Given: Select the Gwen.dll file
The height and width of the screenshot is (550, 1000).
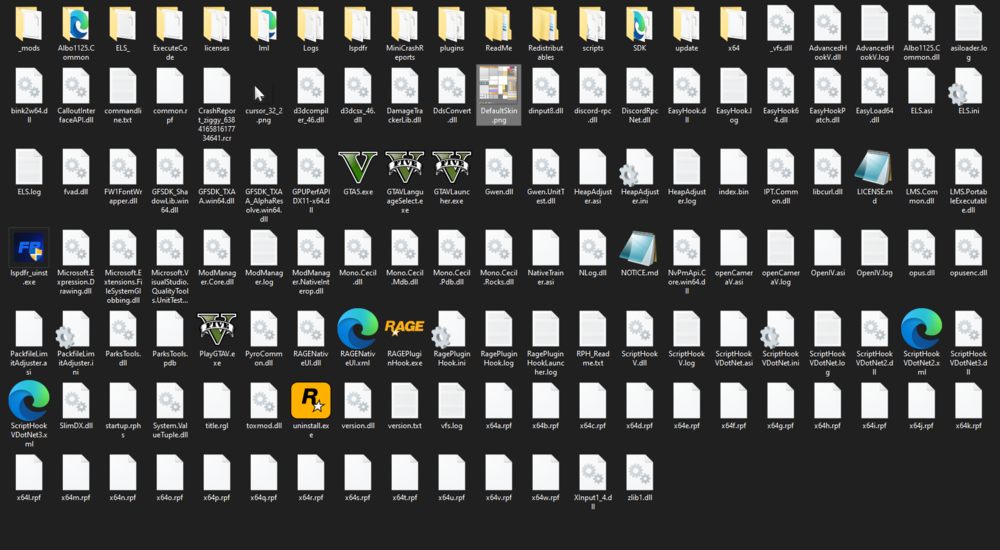Looking at the screenshot, I should pyautogui.click(x=498, y=167).
